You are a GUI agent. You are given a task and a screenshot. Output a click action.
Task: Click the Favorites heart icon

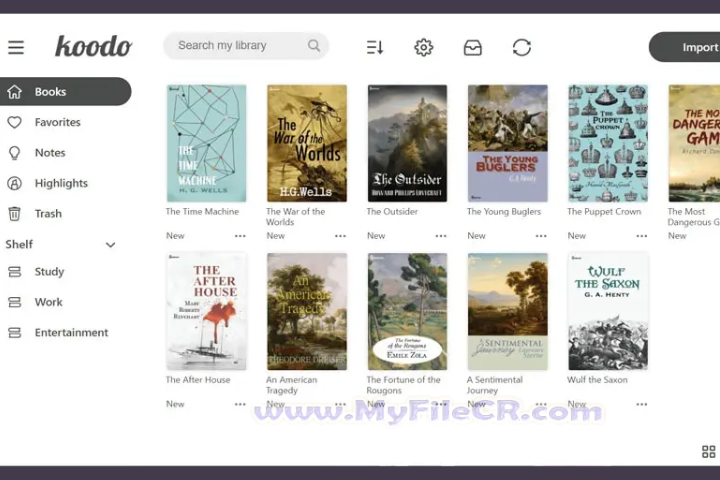pyautogui.click(x=15, y=122)
